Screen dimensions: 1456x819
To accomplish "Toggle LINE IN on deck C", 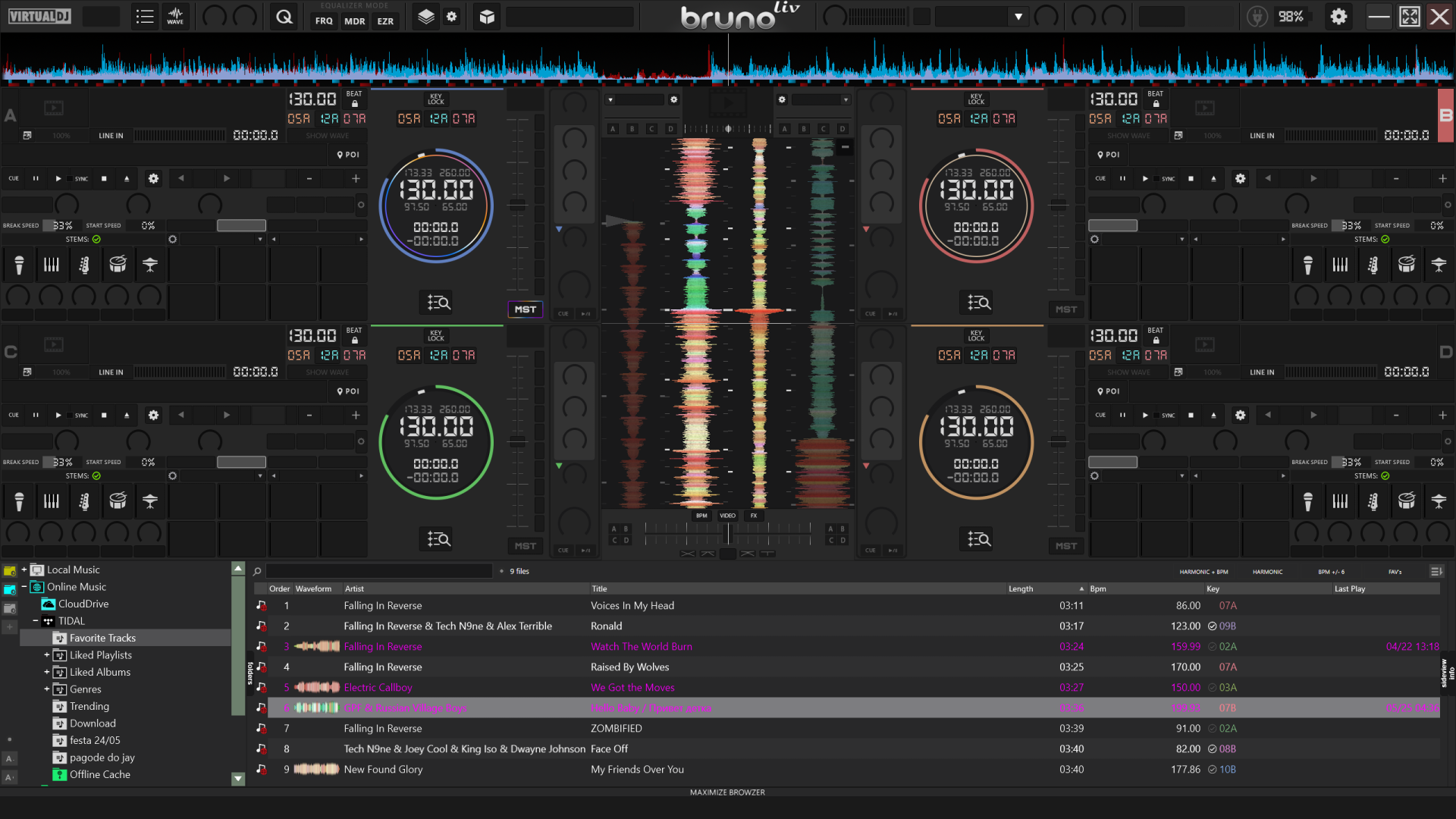I will [111, 372].
